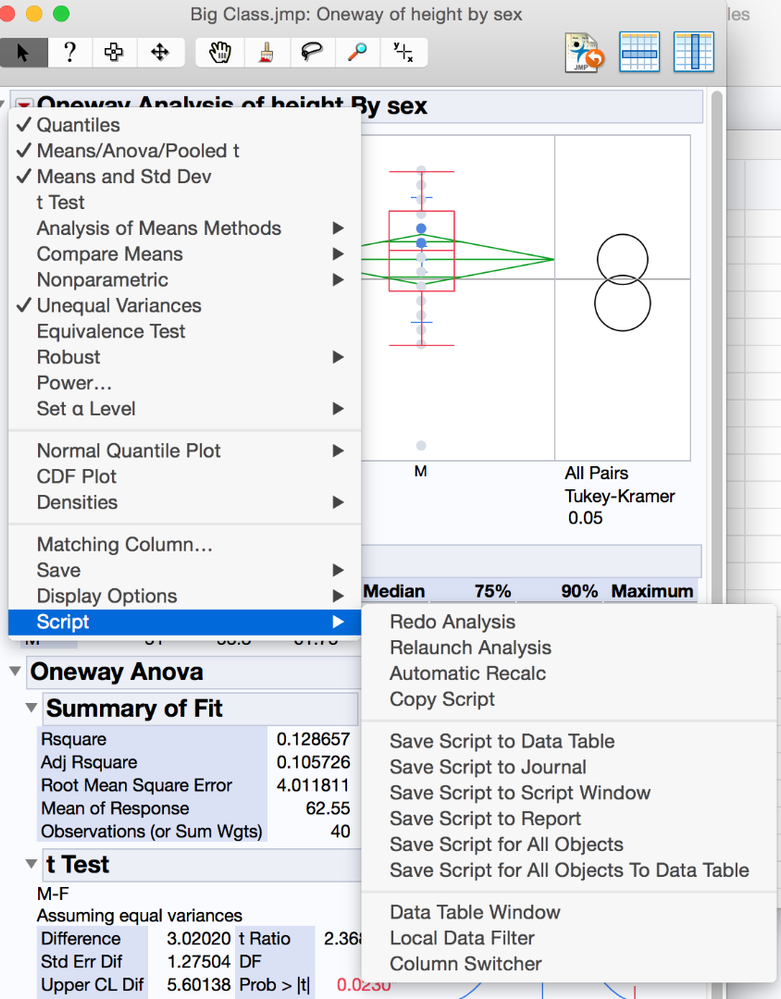The image size is (781, 999).
Task: Choose Matching Column… menu item
Action: [x=185, y=545]
